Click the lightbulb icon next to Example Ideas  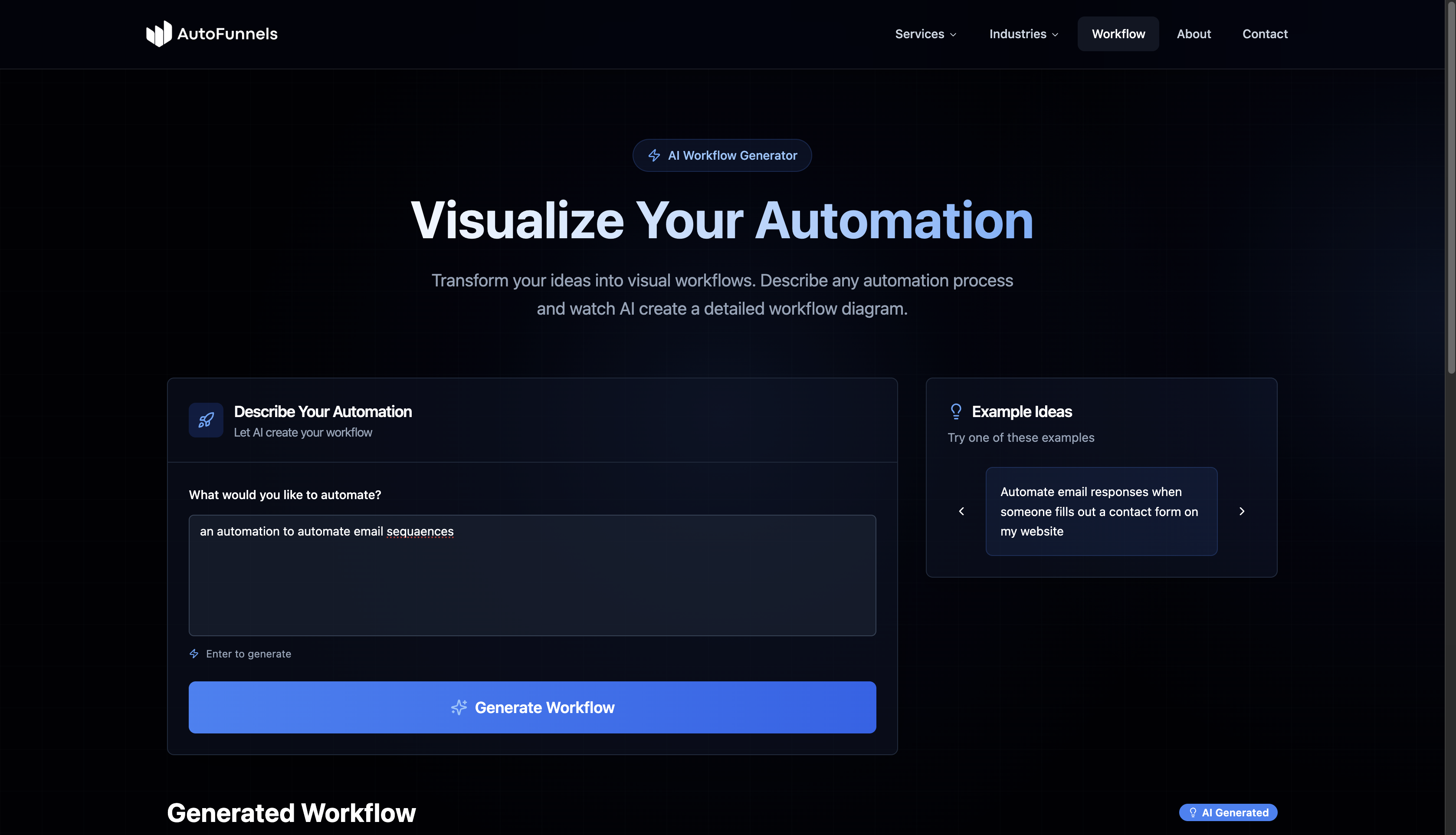956,411
